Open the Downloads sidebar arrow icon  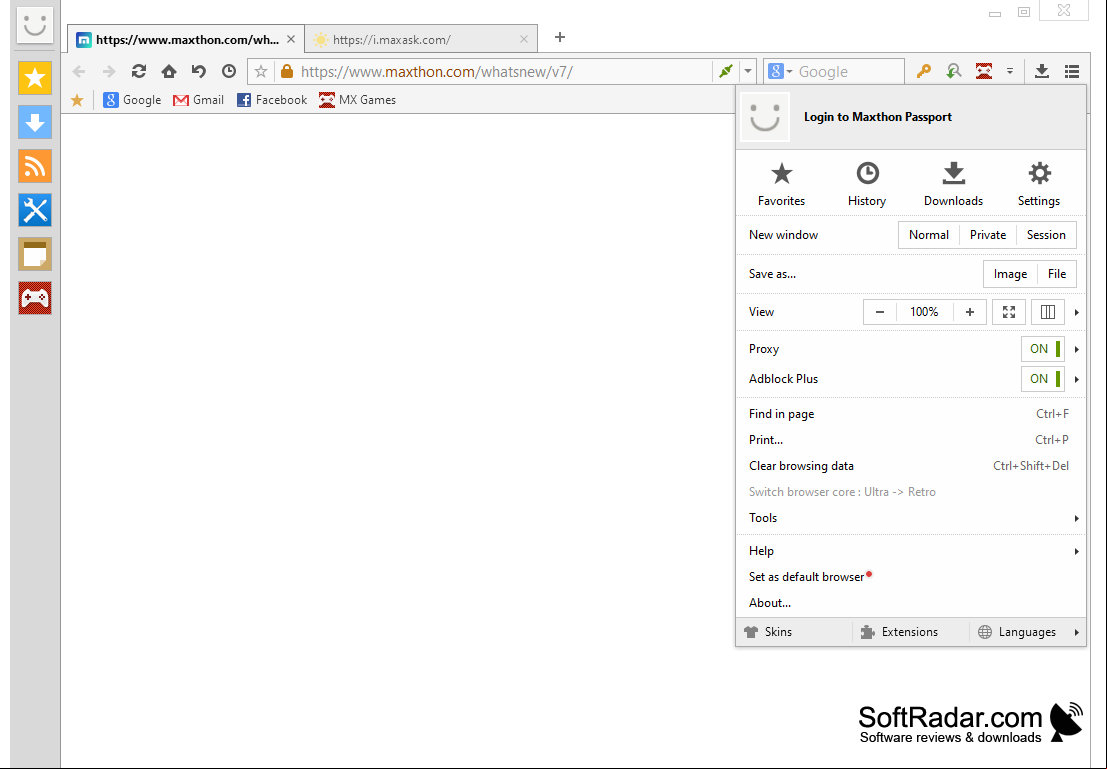point(35,122)
